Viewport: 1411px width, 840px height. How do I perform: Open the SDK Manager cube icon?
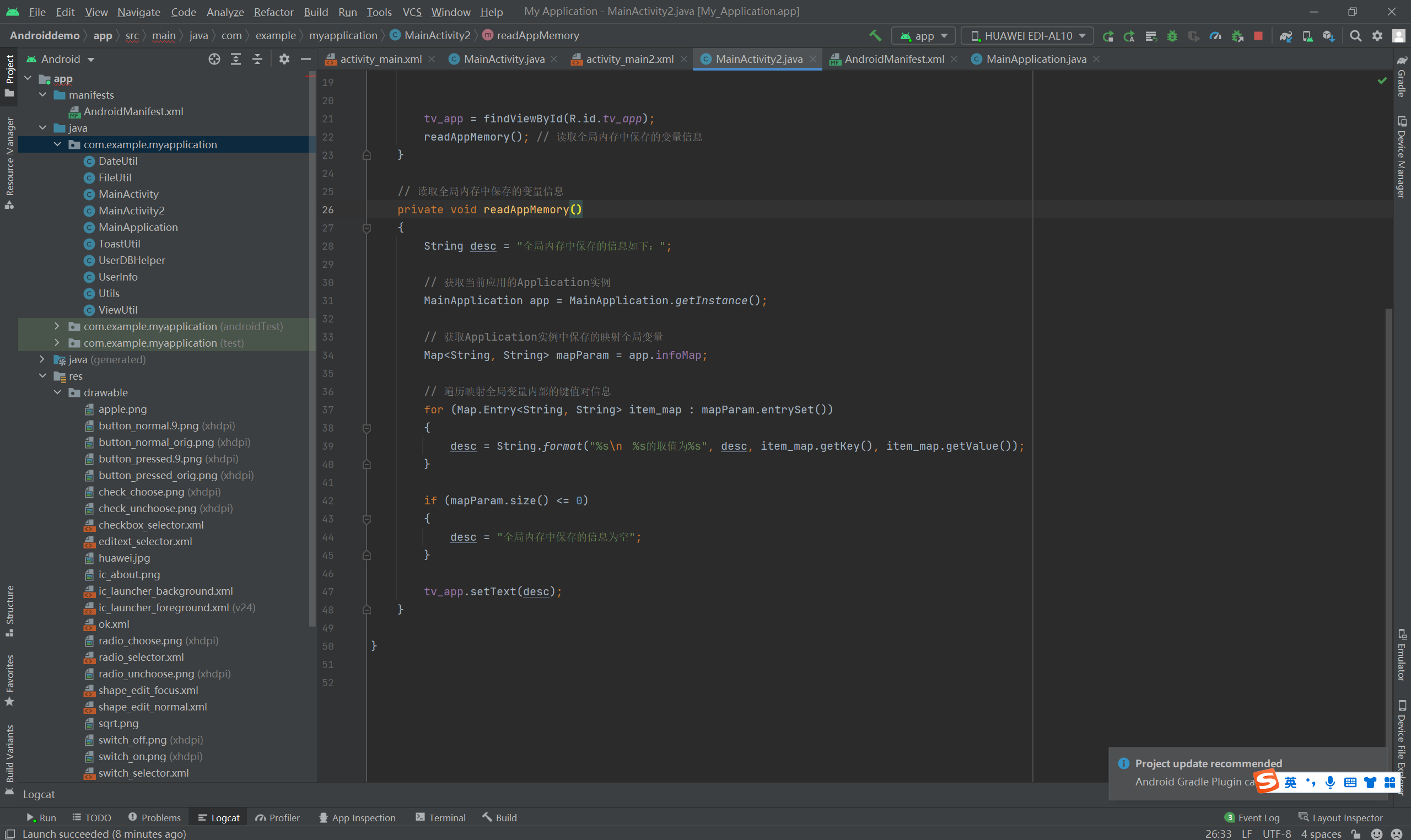coord(1328,36)
